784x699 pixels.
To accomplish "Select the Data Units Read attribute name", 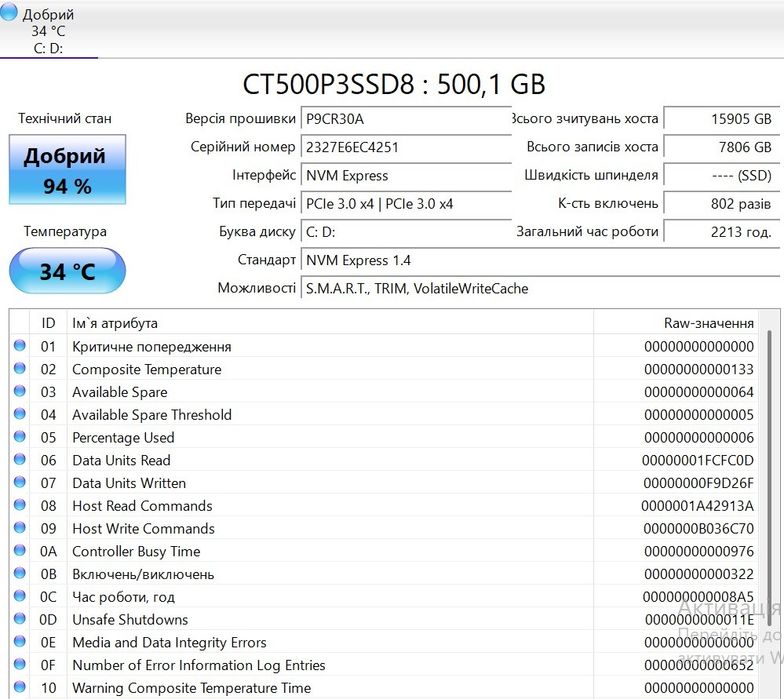I will [x=121, y=460].
